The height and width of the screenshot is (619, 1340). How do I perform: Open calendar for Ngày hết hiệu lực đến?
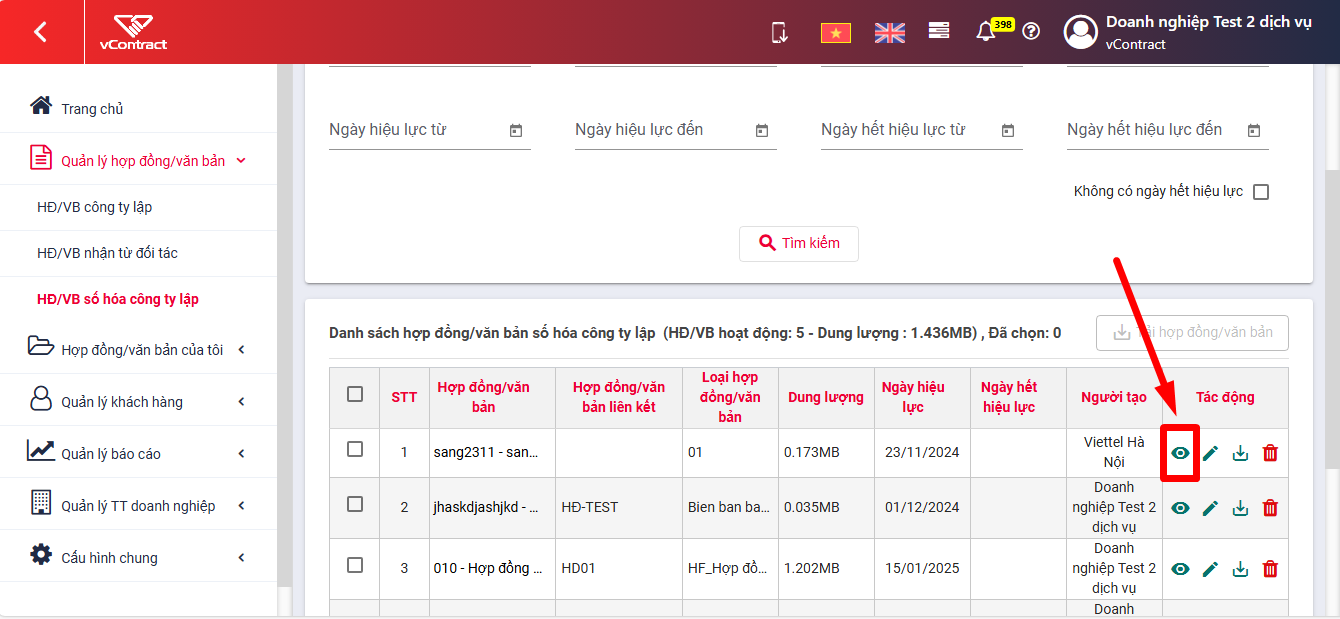tap(1254, 130)
